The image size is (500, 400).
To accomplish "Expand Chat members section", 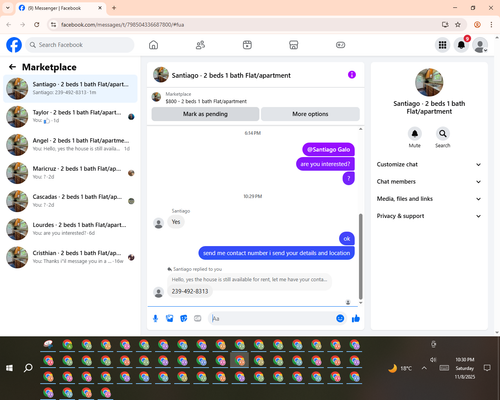I will 429,182.
